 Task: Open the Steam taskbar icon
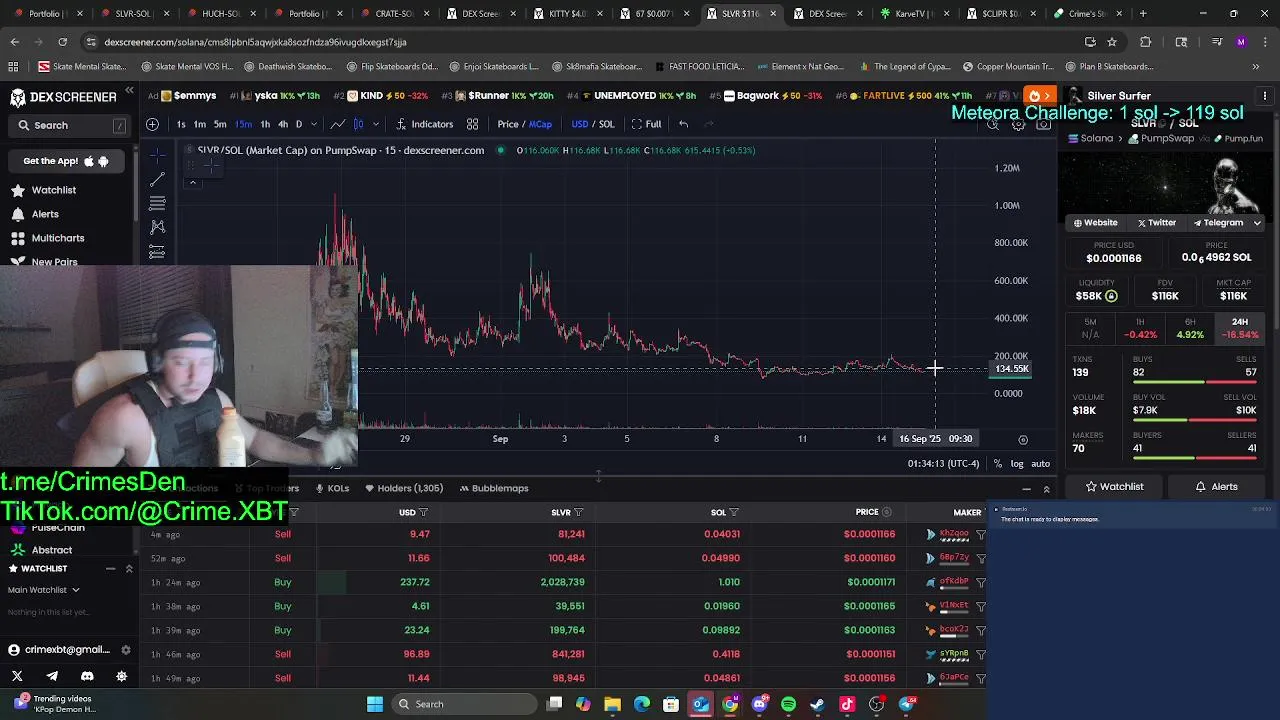[x=818, y=704]
